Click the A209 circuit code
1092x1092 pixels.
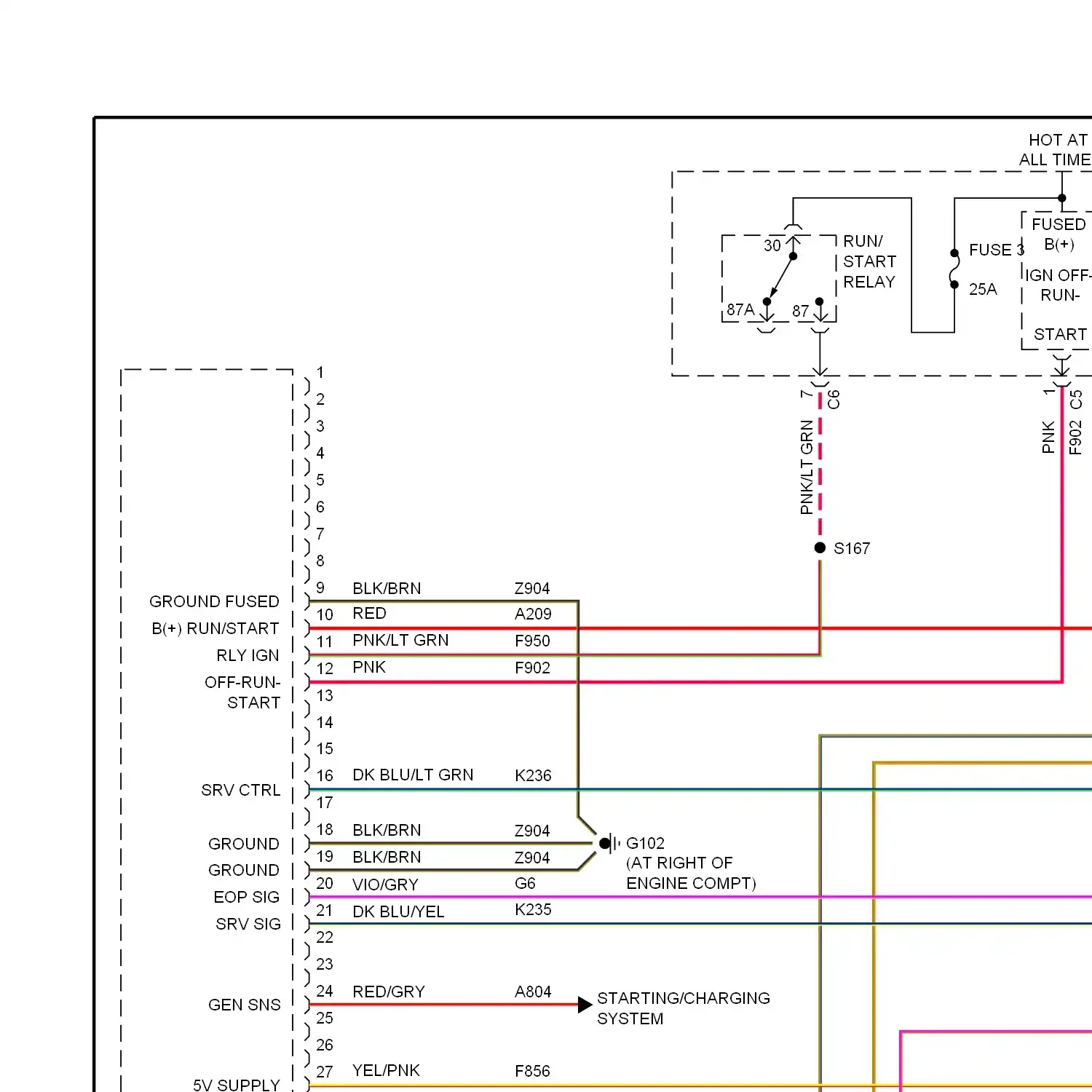(x=533, y=614)
